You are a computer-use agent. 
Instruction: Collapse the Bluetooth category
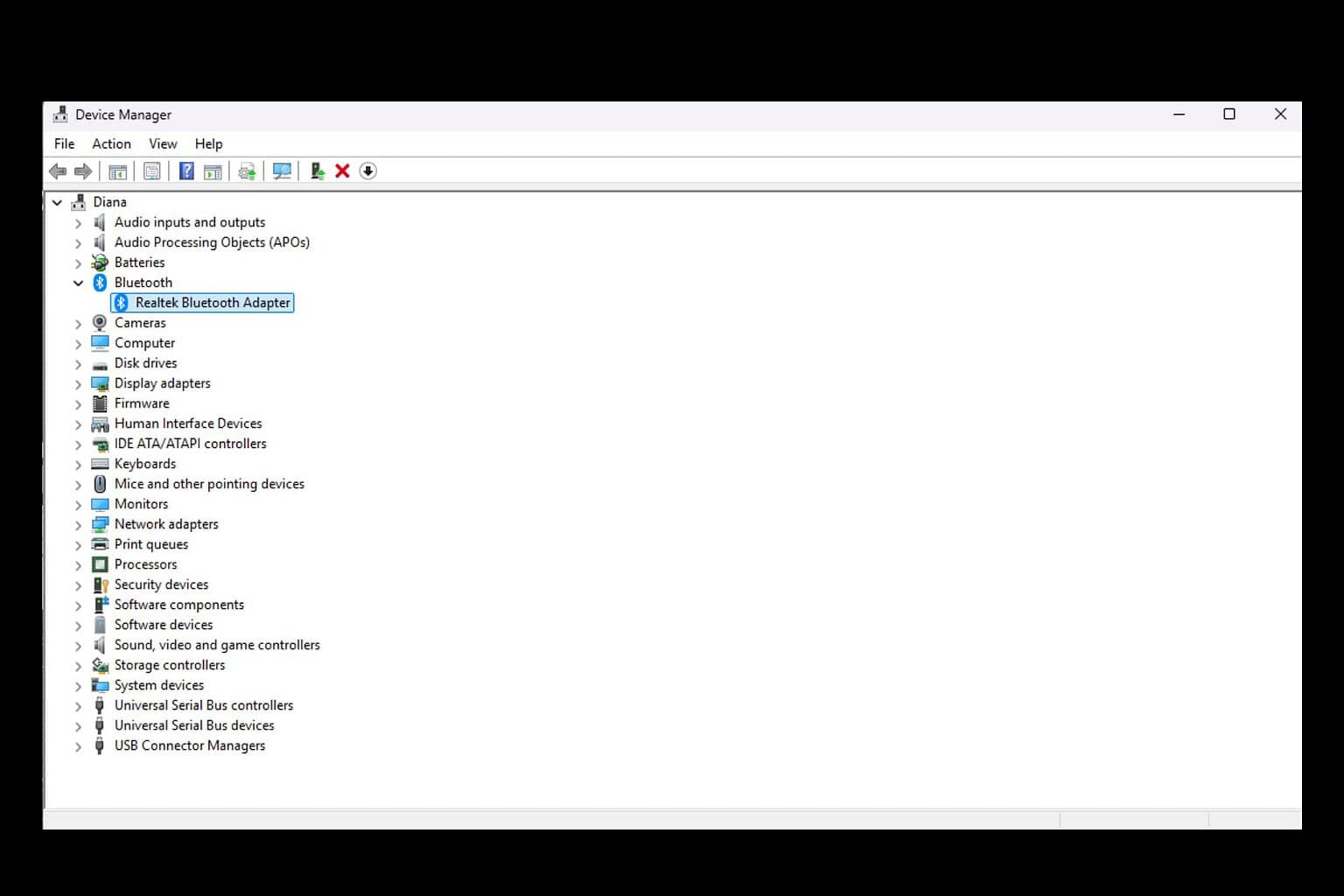pos(78,282)
